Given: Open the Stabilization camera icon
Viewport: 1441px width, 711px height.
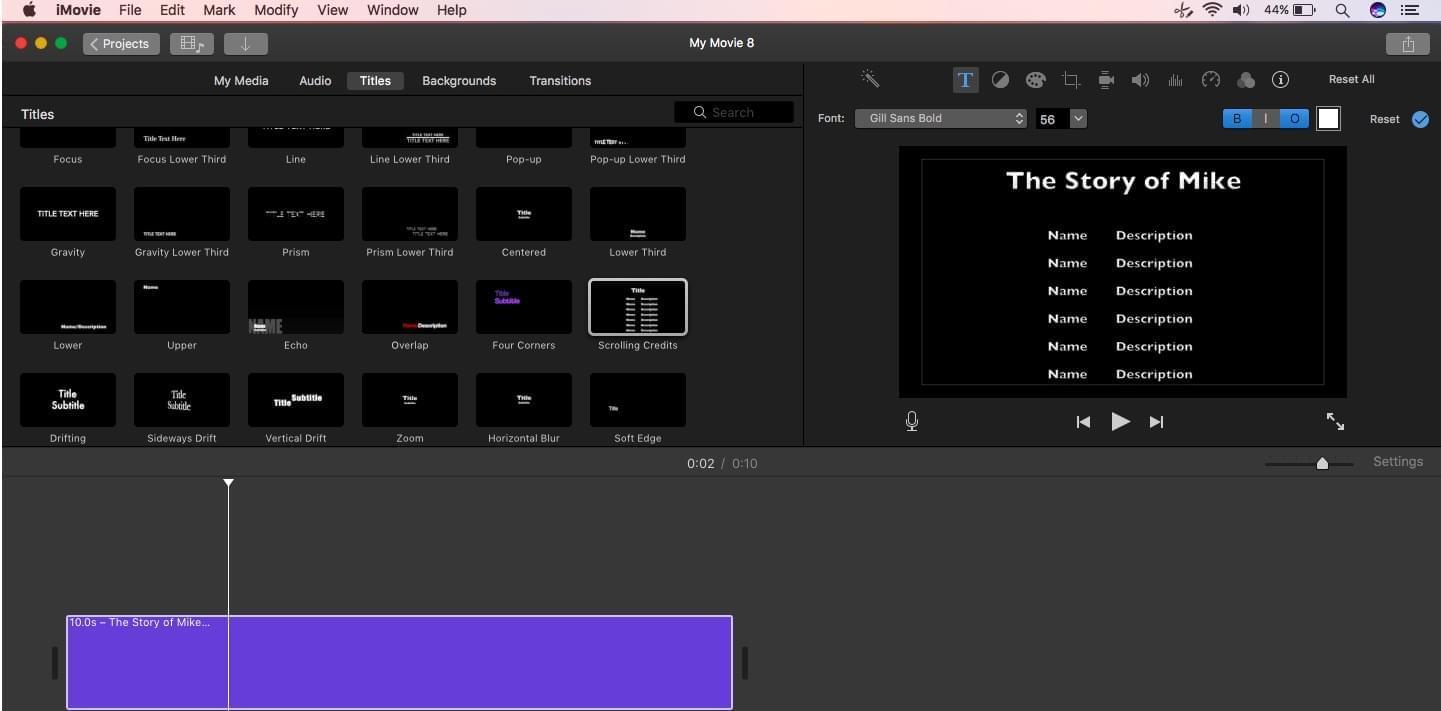Looking at the screenshot, I should point(1106,80).
